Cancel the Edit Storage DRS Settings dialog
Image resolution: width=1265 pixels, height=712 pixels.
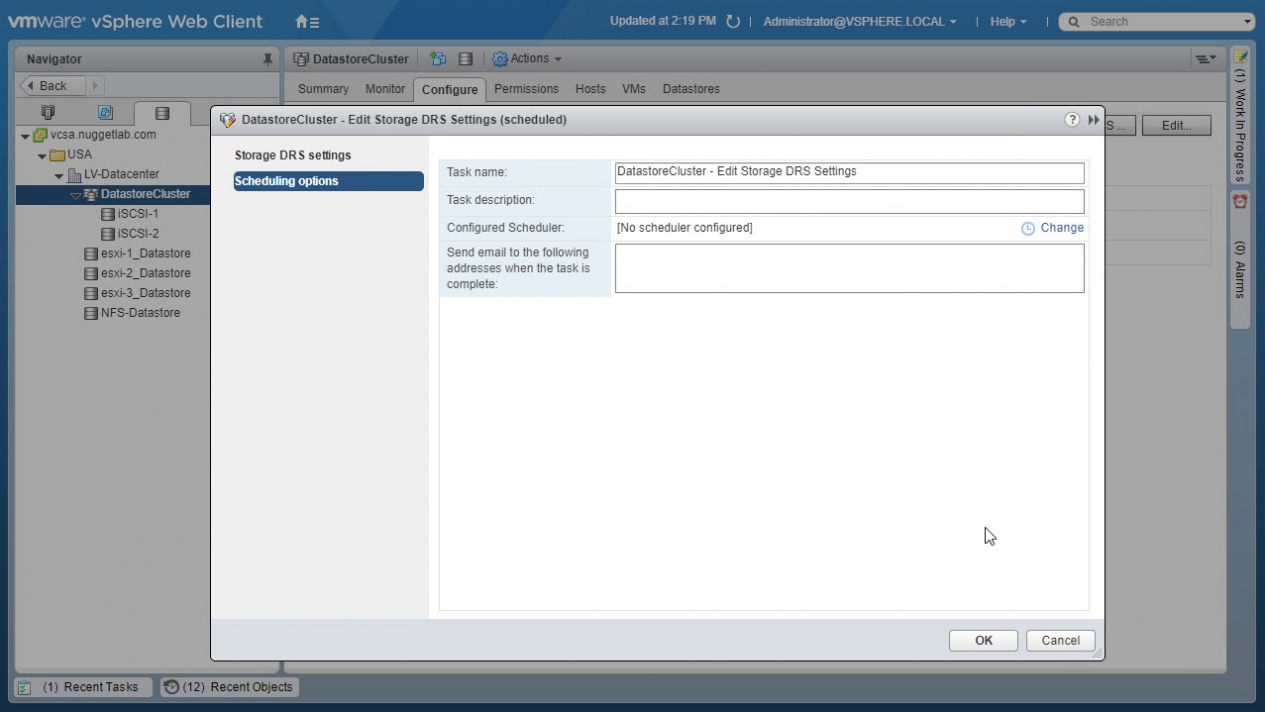1060,641
